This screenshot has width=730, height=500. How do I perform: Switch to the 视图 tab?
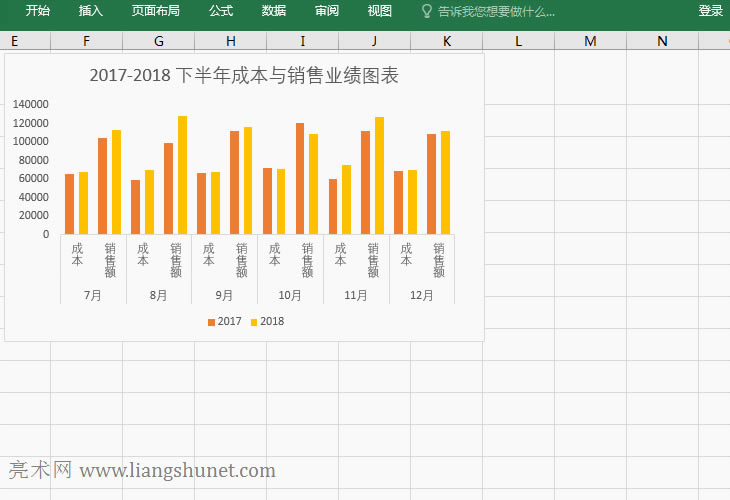(380, 11)
